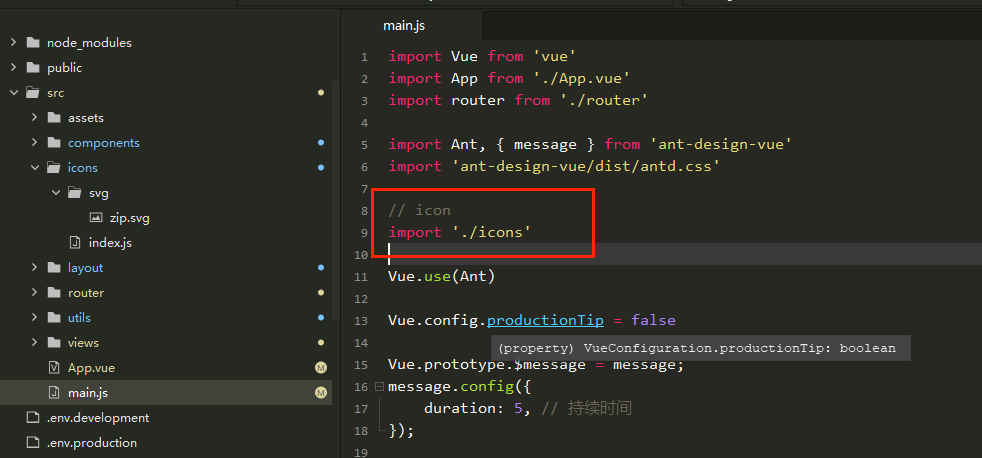Click productionTip property link in code
The image size is (982, 458).
point(545,321)
